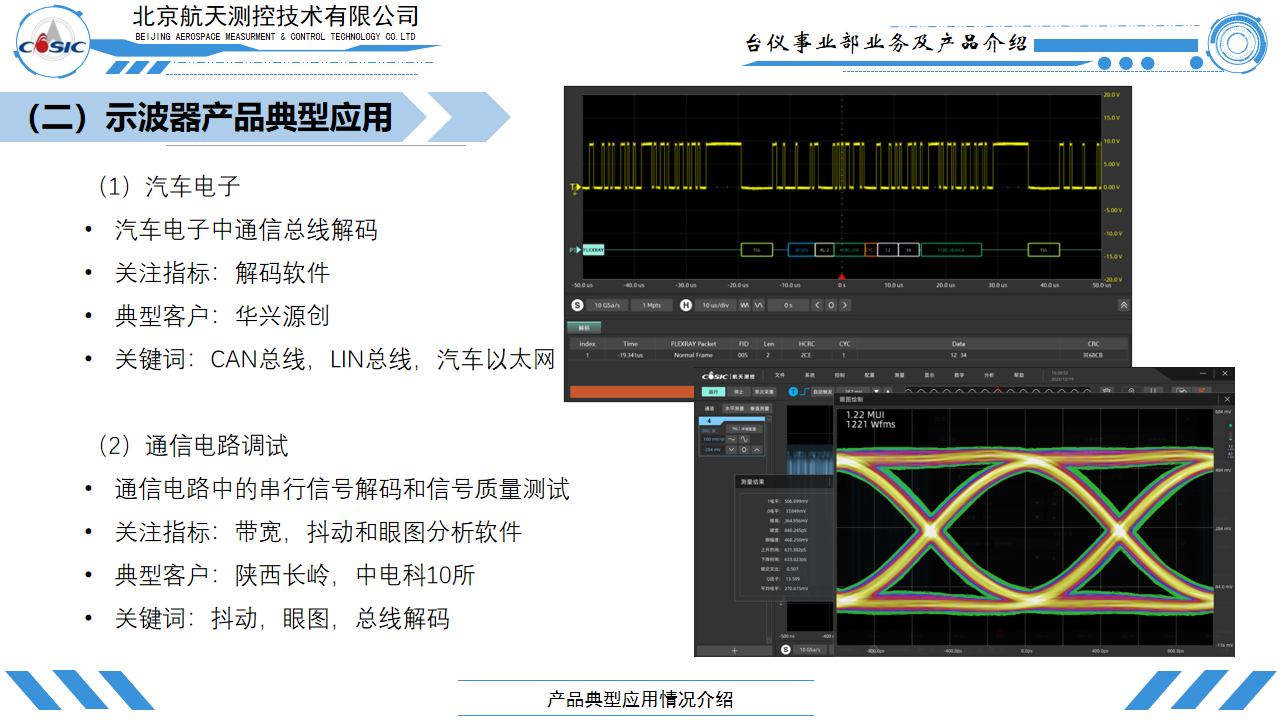The width and height of the screenshot is (1280, 720).
Task: Click right arrow next to horizontal offset
Action: point(845,305)
